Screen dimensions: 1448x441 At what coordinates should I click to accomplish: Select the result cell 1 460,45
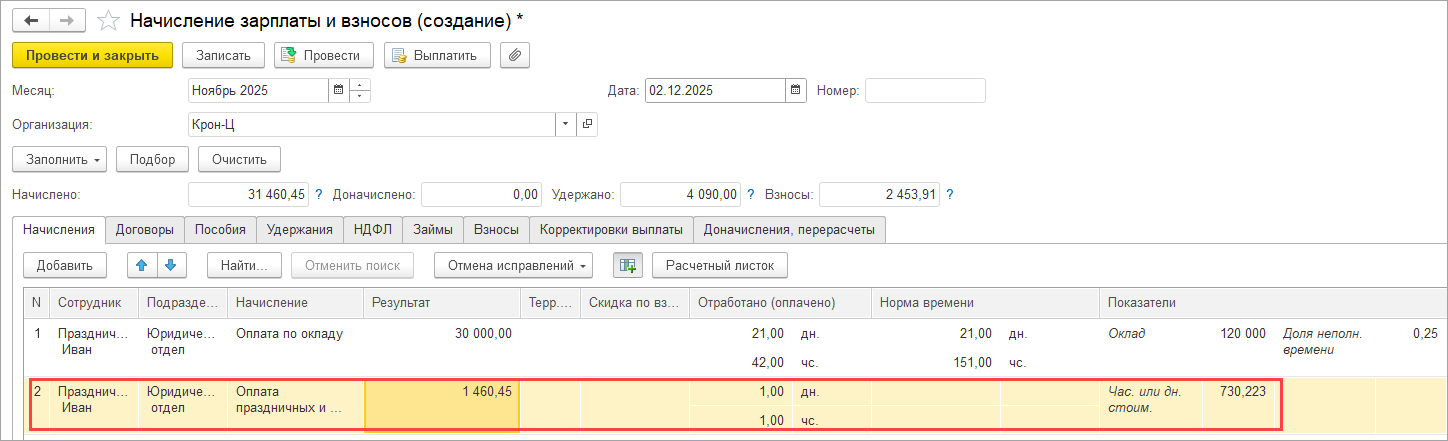point(441,405)
